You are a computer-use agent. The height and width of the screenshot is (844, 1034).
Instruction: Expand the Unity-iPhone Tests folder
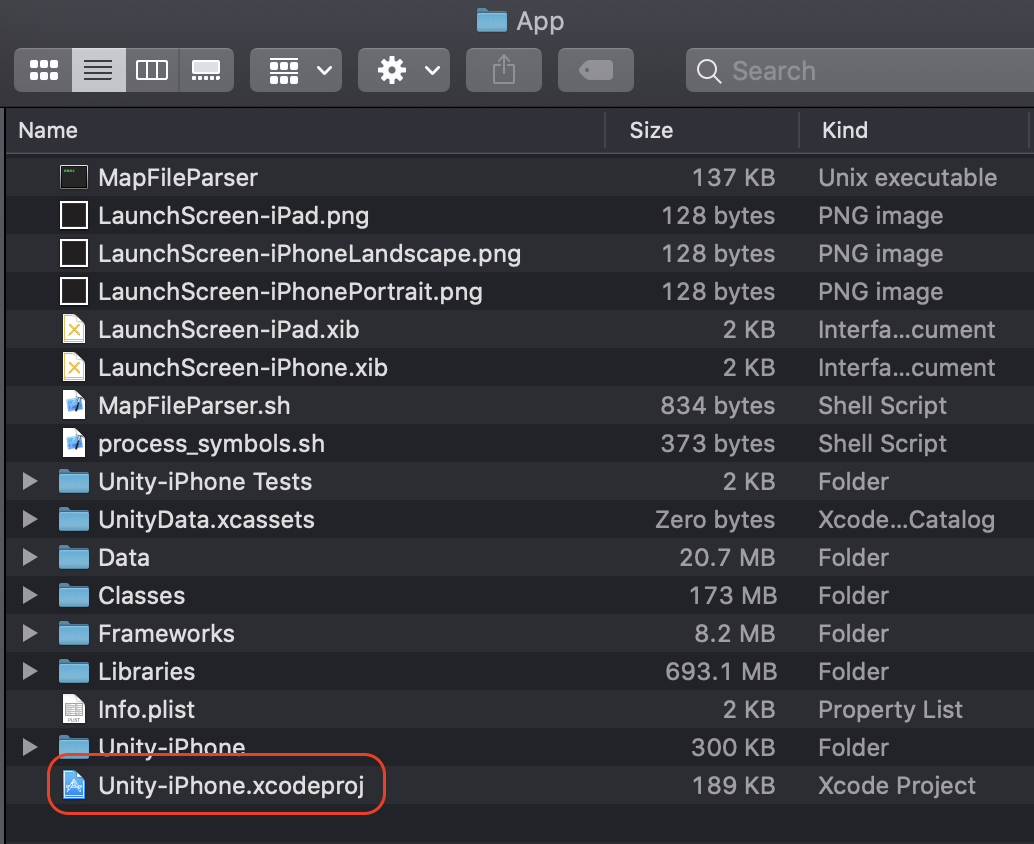[30, 481]
